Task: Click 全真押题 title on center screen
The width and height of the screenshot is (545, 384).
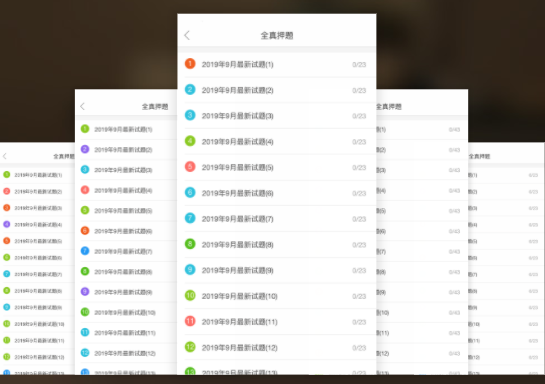Action: [x=277, y=35]
